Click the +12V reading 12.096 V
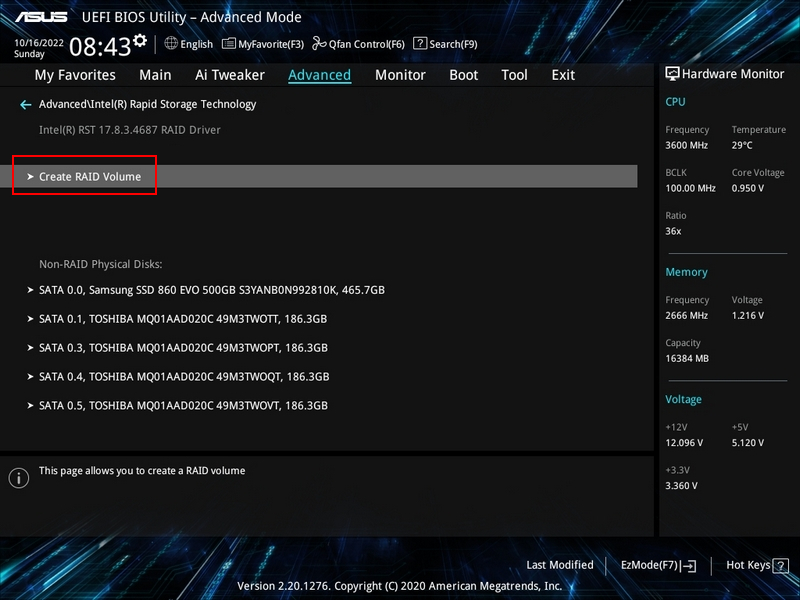The image size is (800, 600). [684, 442]
